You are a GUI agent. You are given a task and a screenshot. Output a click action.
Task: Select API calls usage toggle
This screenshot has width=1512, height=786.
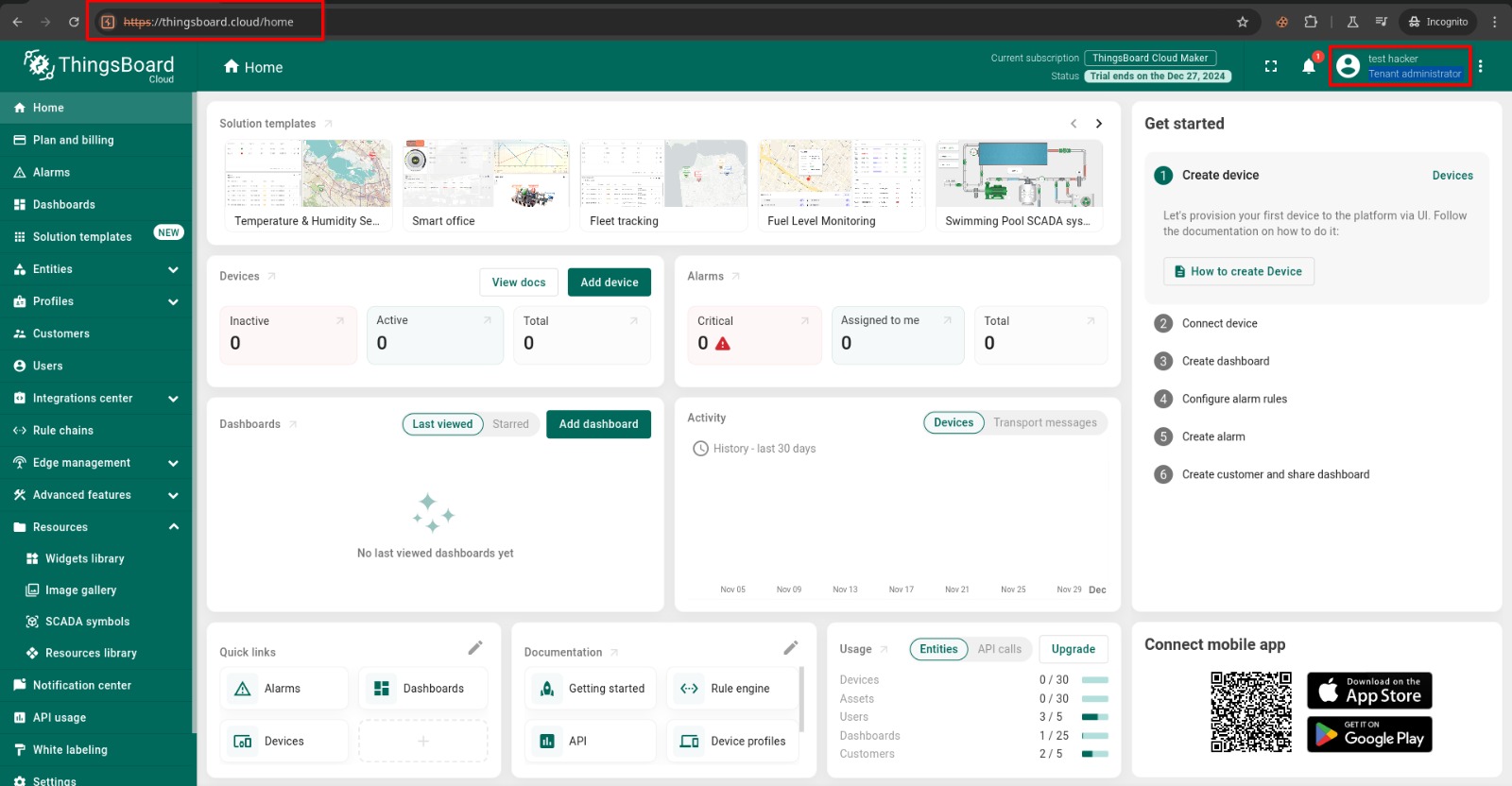coord(999,649)
